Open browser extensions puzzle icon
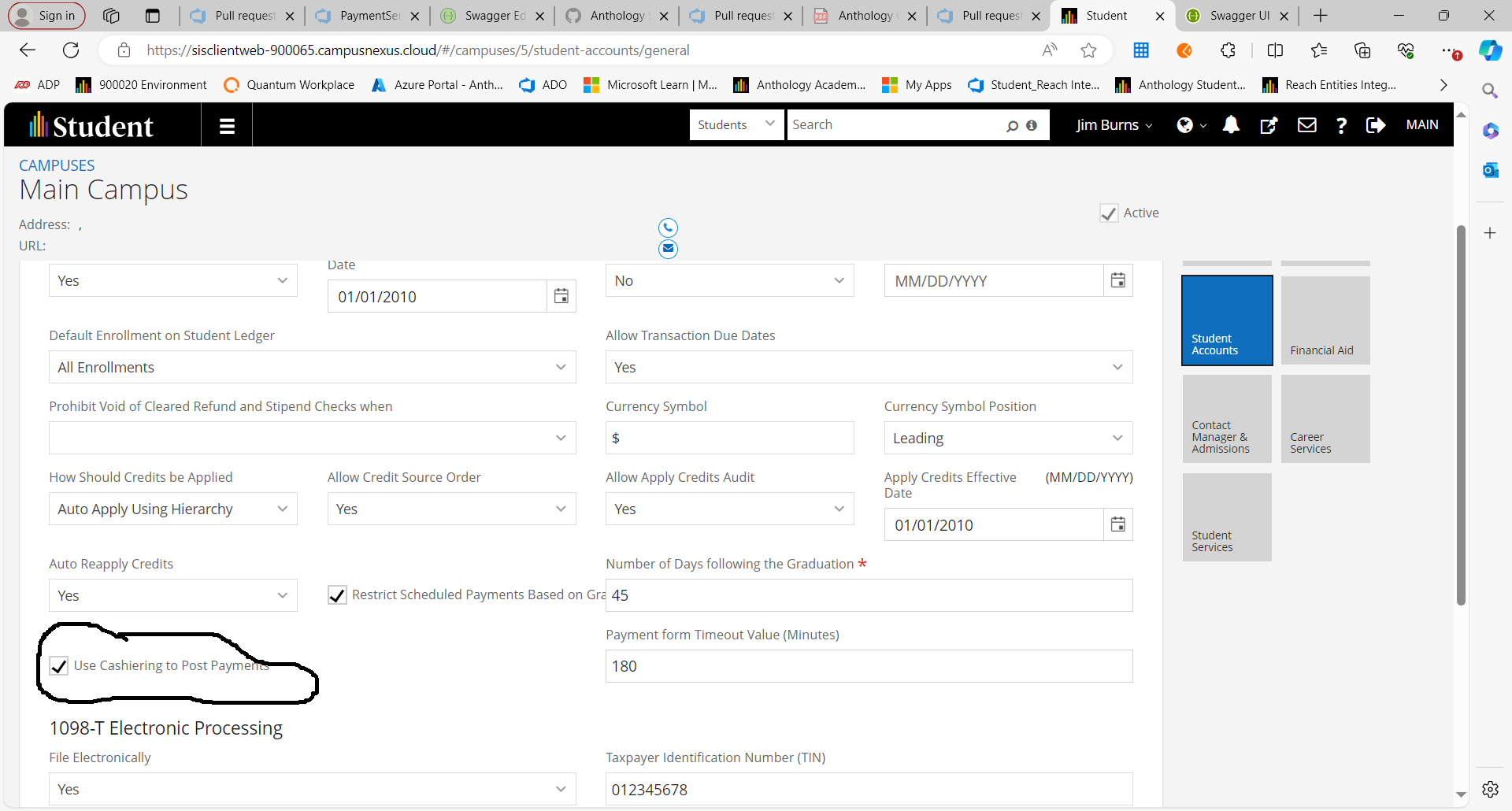 (x=1228, y=50)
